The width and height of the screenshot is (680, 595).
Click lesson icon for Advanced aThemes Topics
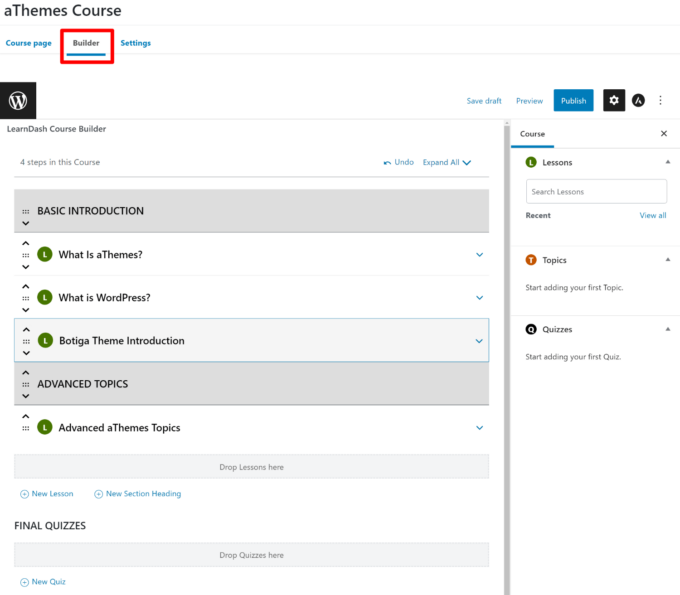pos(45,427)
